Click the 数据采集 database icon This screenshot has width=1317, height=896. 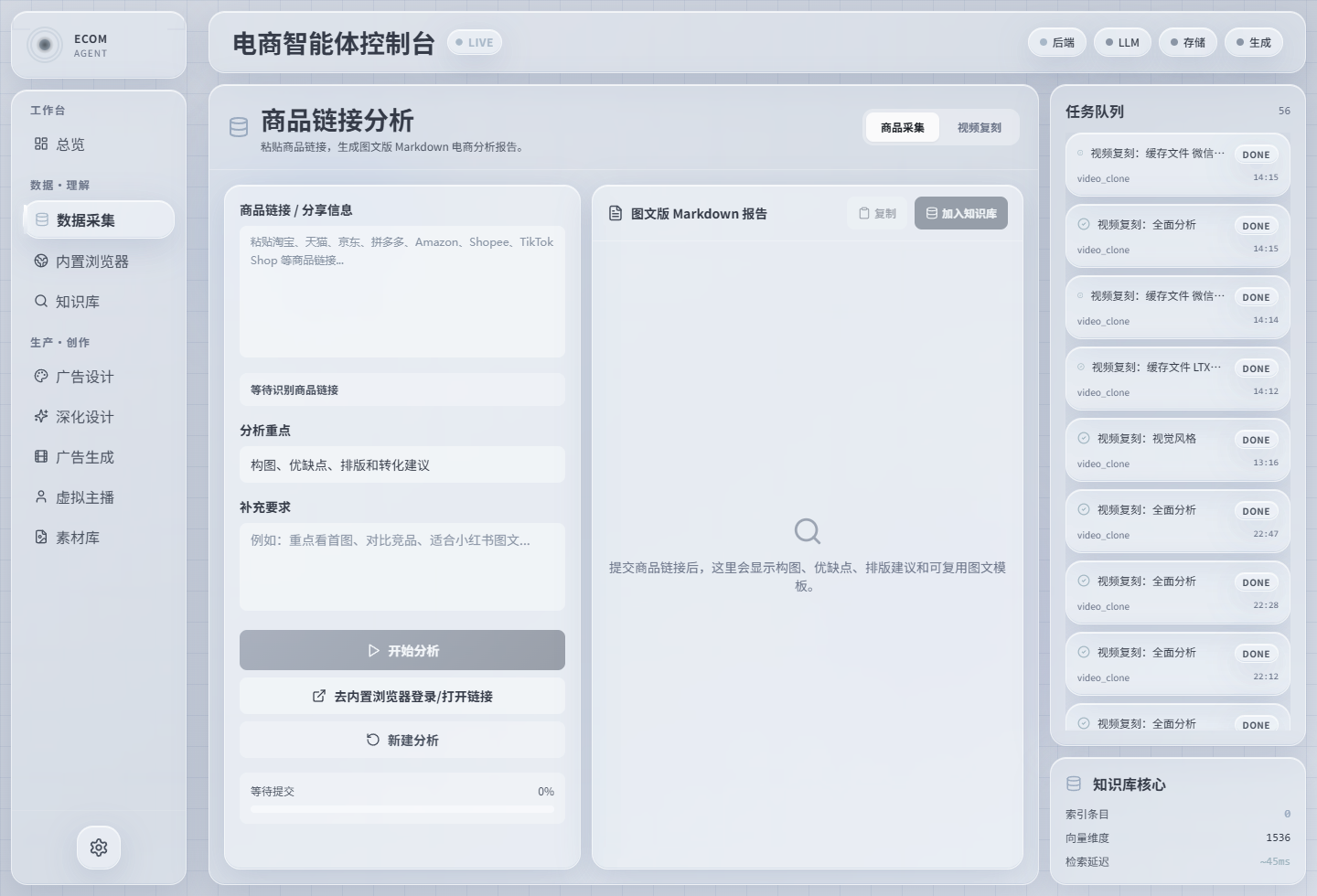(42, 219)
